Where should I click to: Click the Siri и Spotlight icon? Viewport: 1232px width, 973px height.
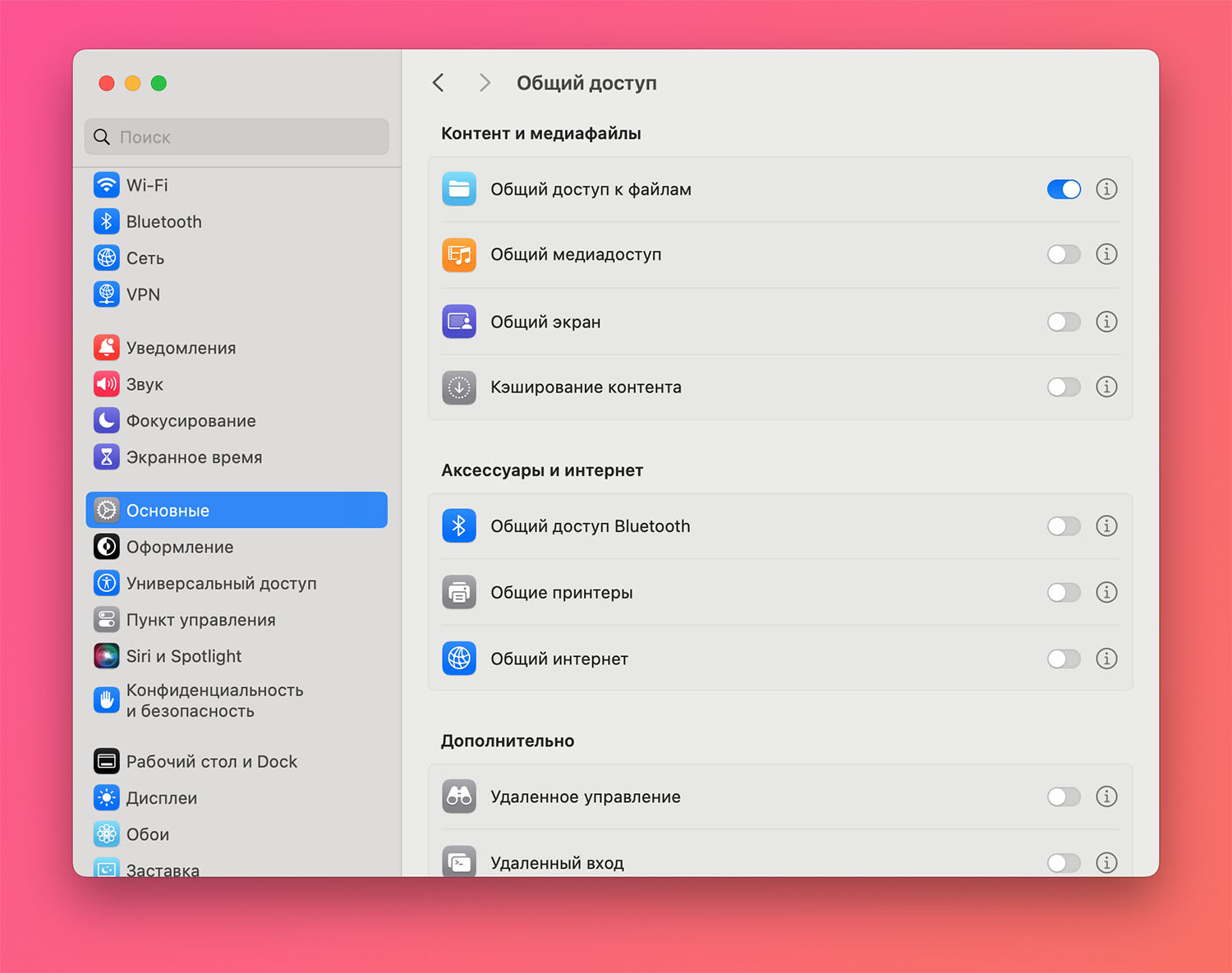coord(107,656)
